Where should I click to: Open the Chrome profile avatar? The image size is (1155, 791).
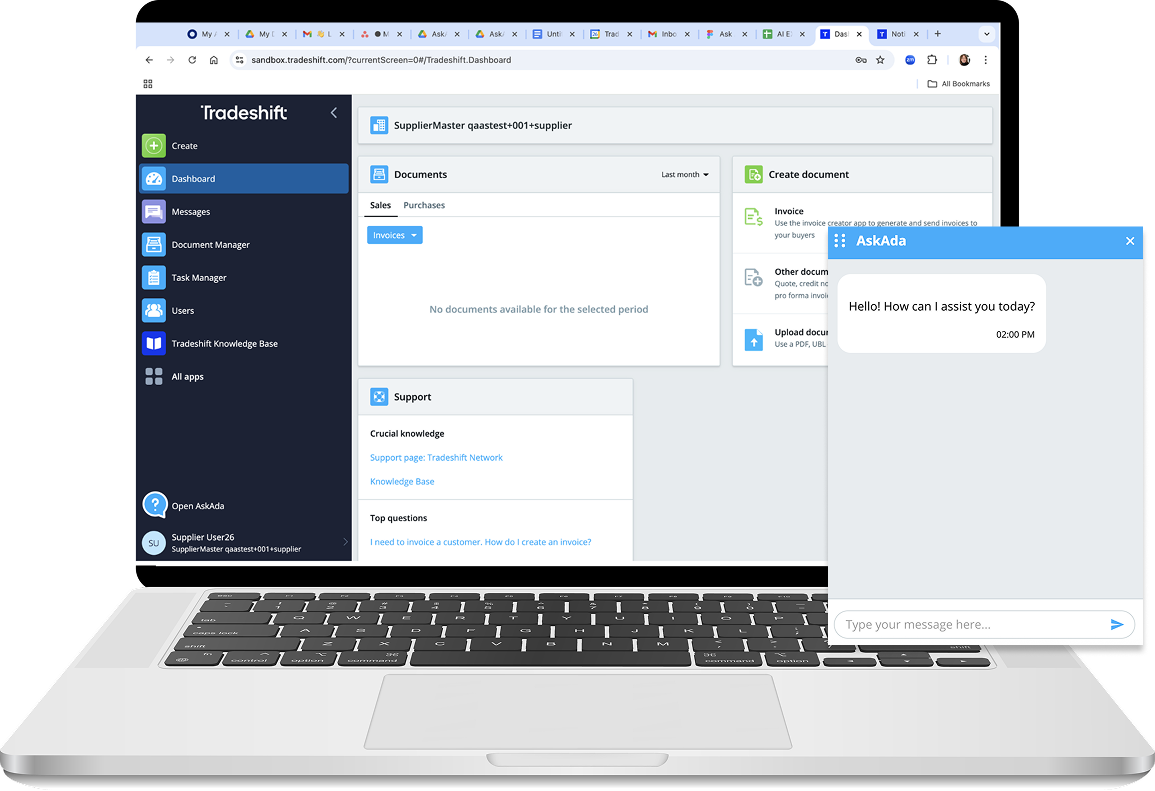(964, 60)
